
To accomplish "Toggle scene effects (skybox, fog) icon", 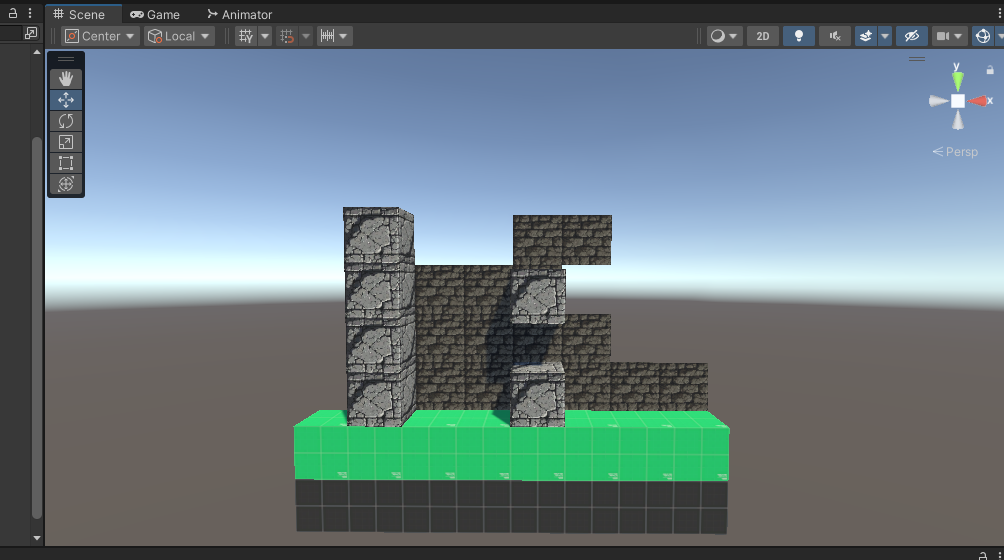I will pyautogui.click(x=866, y=36).
